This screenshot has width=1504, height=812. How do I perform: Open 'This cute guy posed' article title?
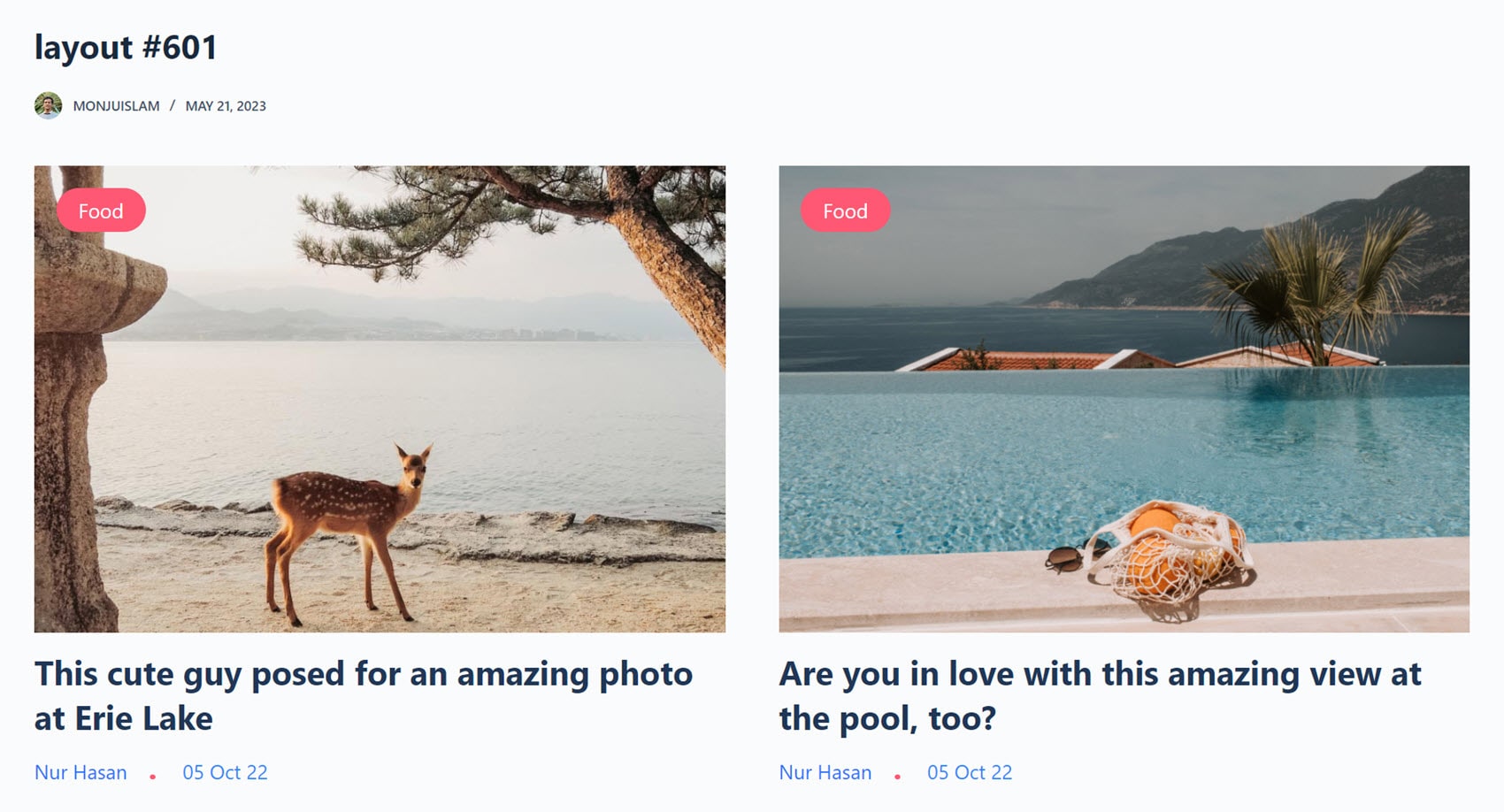pyautogui.click(x=364, y=696)
